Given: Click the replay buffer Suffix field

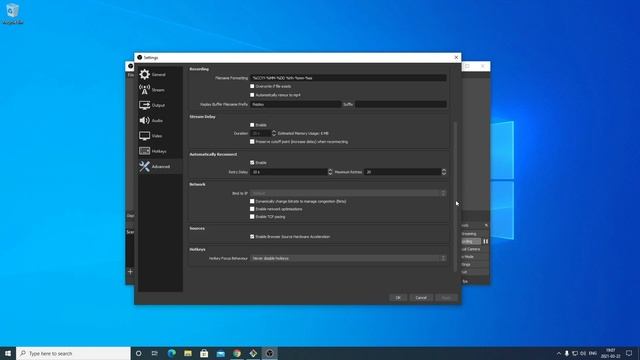Looking at the screenshot, I should [401, 104].
